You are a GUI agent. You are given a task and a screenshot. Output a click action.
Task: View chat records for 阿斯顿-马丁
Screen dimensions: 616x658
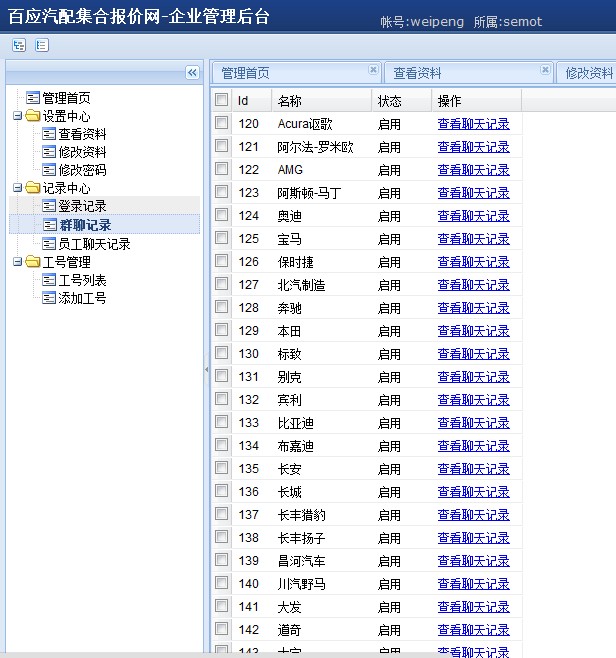click(473, 193)
